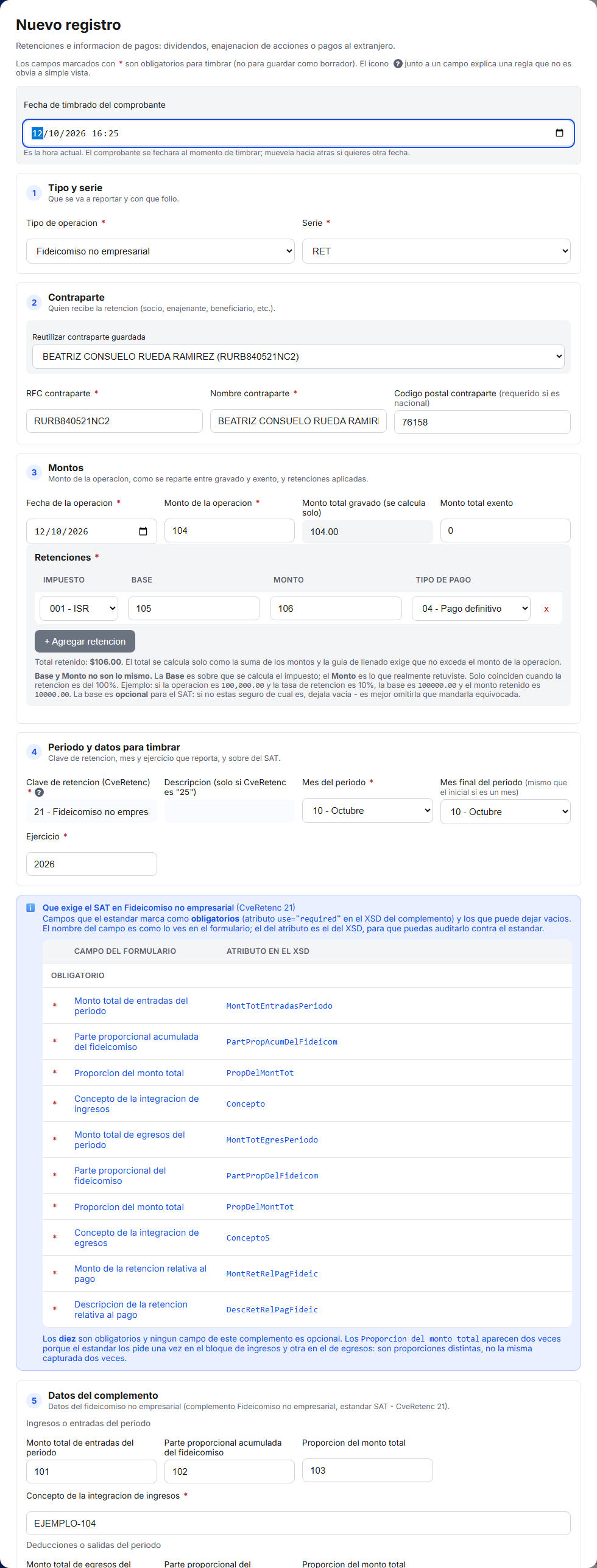Image resolution: width=597 pixels, height=1568 pixels.
Task: Click the Parte proporcional acumulada input showing 102
Action: point(230,1472)
